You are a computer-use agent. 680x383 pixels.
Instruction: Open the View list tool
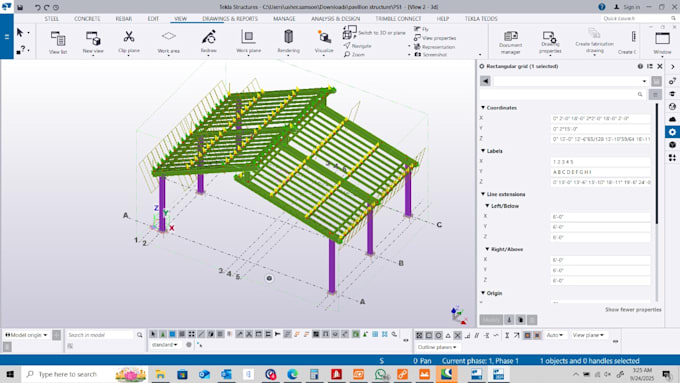[58, 42]
